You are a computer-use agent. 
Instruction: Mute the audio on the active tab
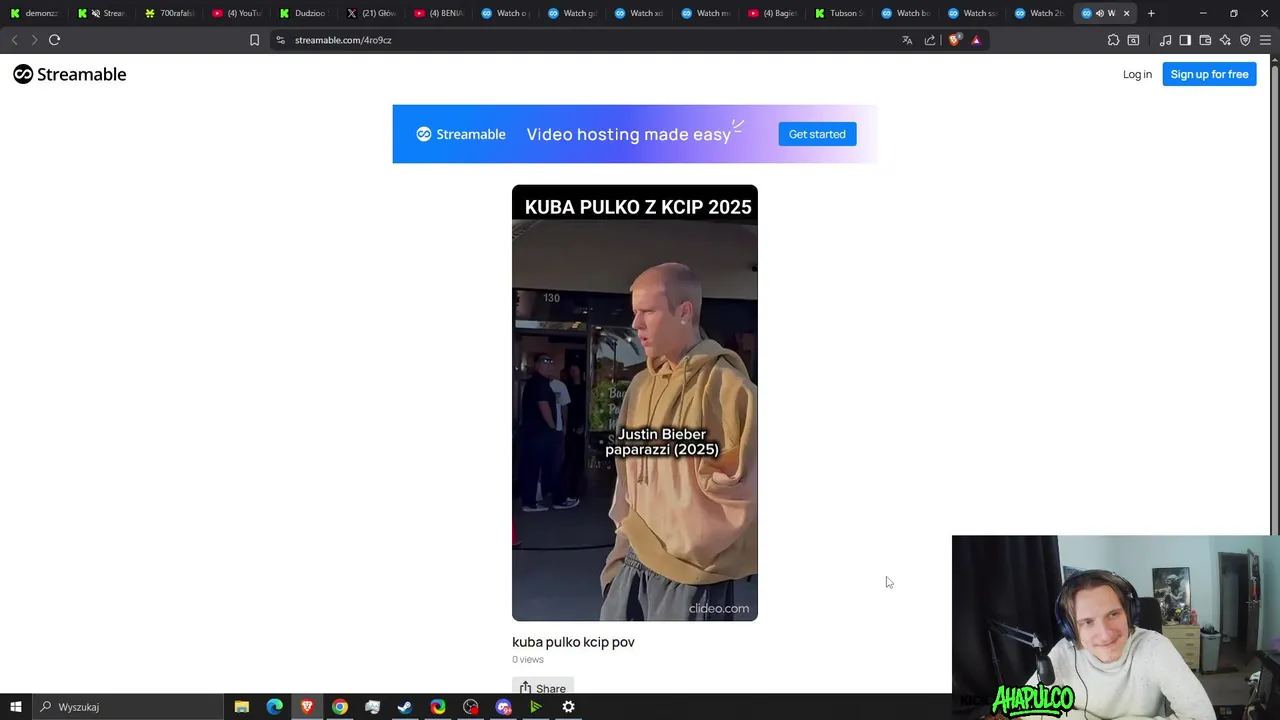[1099, 13]
